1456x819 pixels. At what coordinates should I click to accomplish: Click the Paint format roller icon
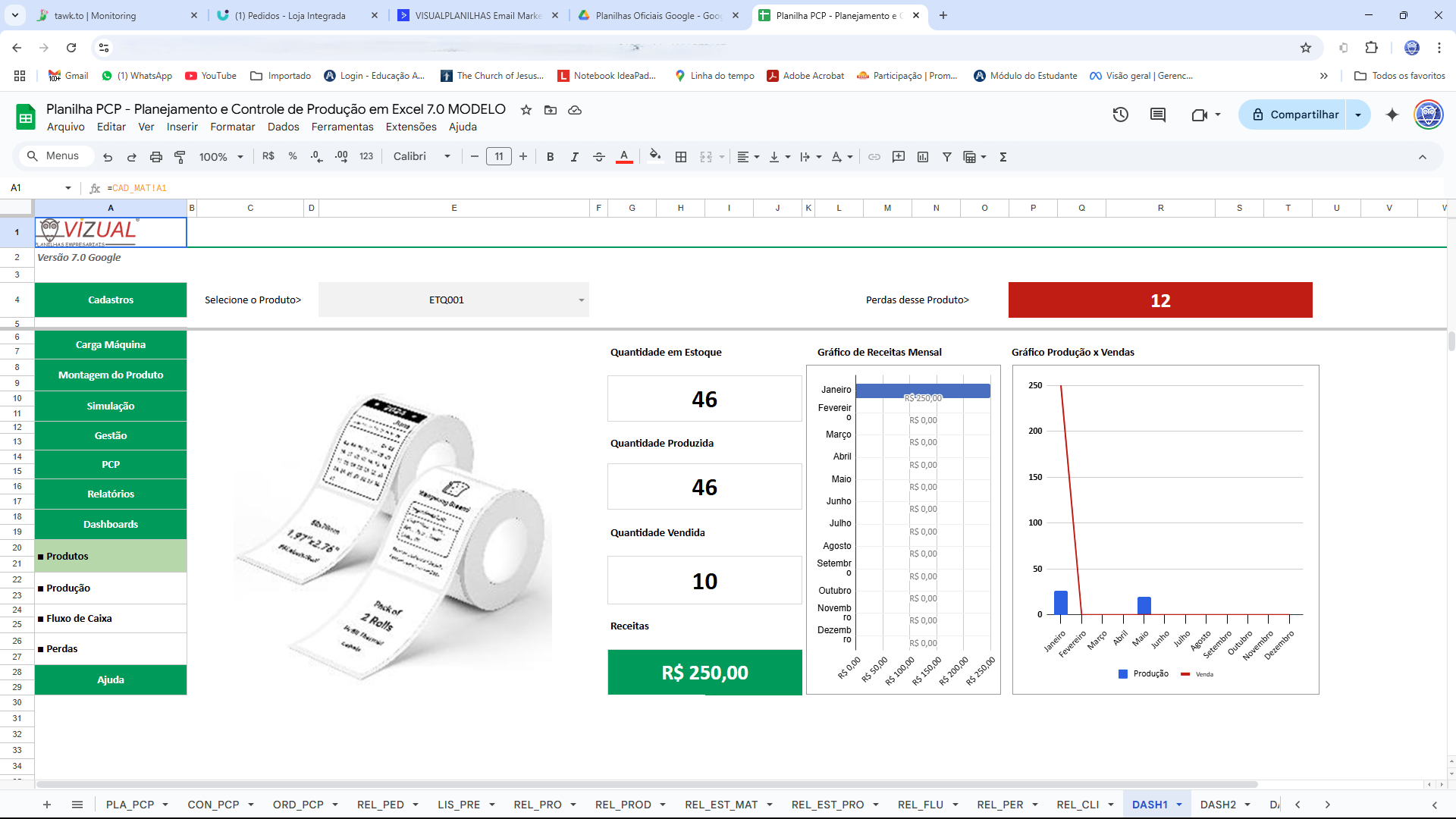tap(180, 157)
